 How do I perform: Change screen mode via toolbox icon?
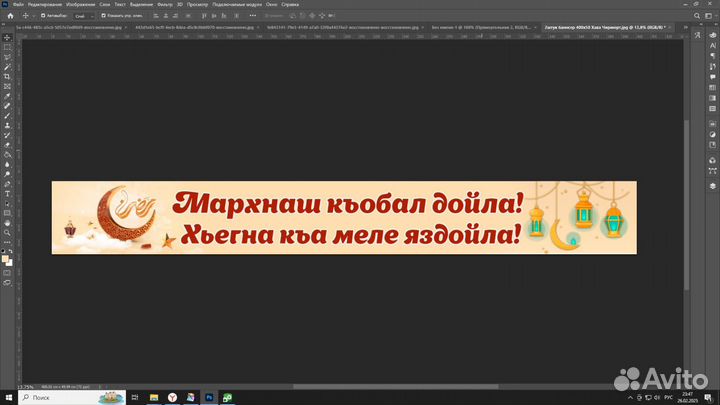point(7,283)
